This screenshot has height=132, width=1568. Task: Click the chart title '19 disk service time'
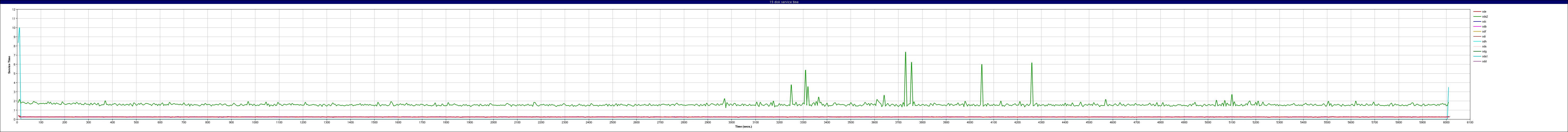click(x=784, y=2)
